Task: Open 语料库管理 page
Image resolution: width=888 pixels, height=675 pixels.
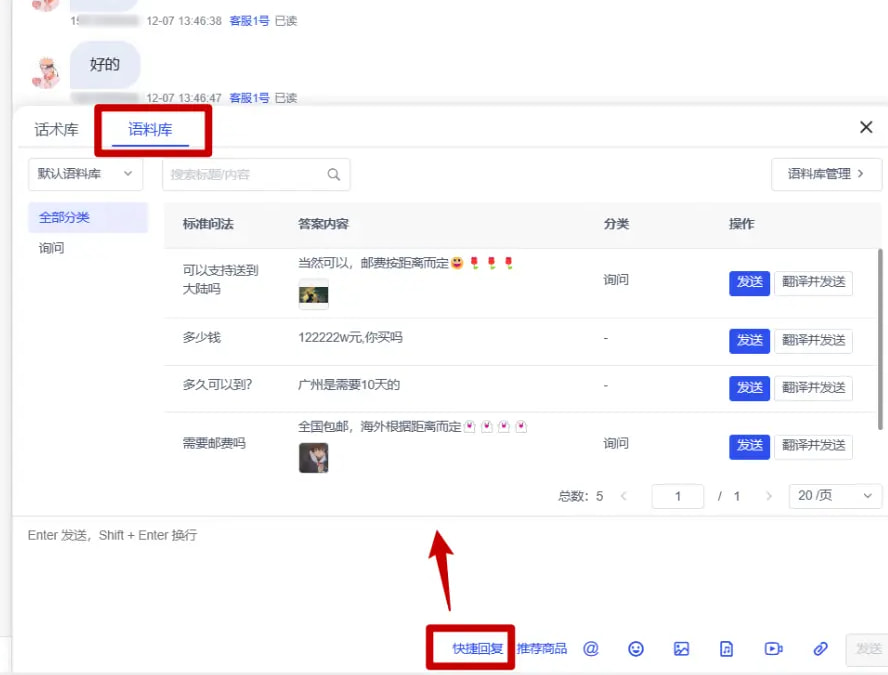Action: (x=826, y=174)
